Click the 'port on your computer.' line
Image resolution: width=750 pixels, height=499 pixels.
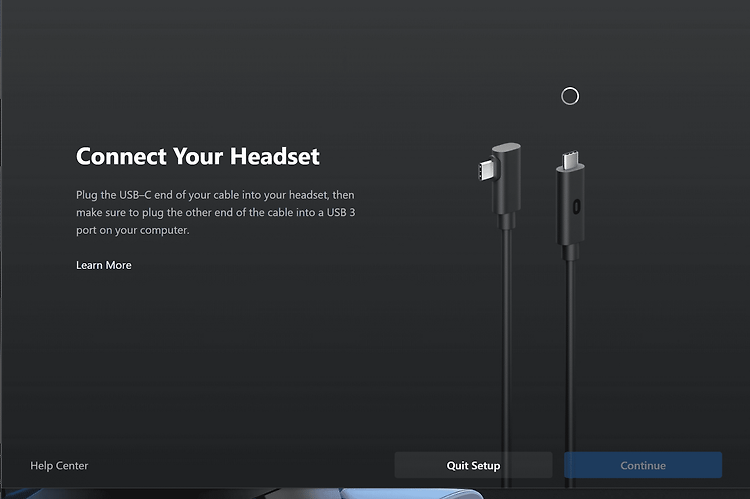132,230
